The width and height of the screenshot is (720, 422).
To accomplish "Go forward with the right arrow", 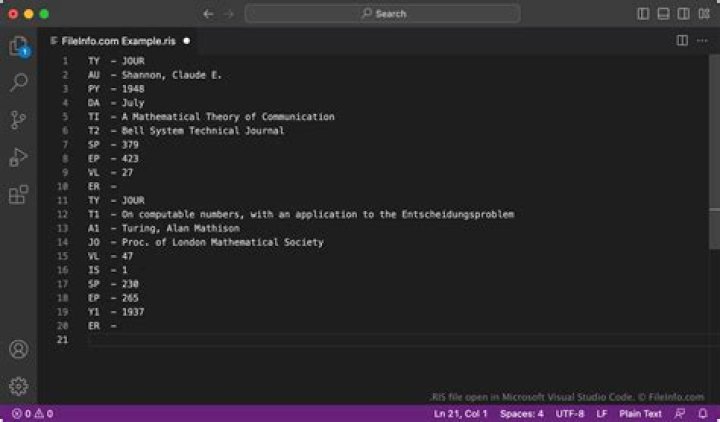I will 228,14.
